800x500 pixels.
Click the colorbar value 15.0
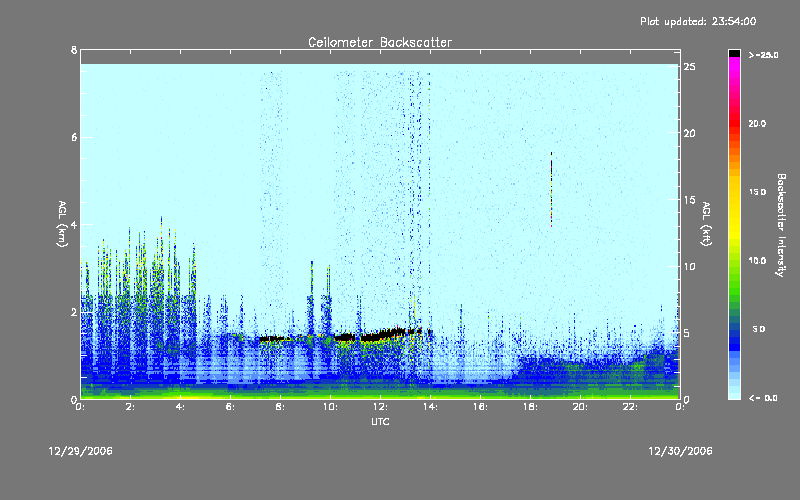[x=757, y=192]
